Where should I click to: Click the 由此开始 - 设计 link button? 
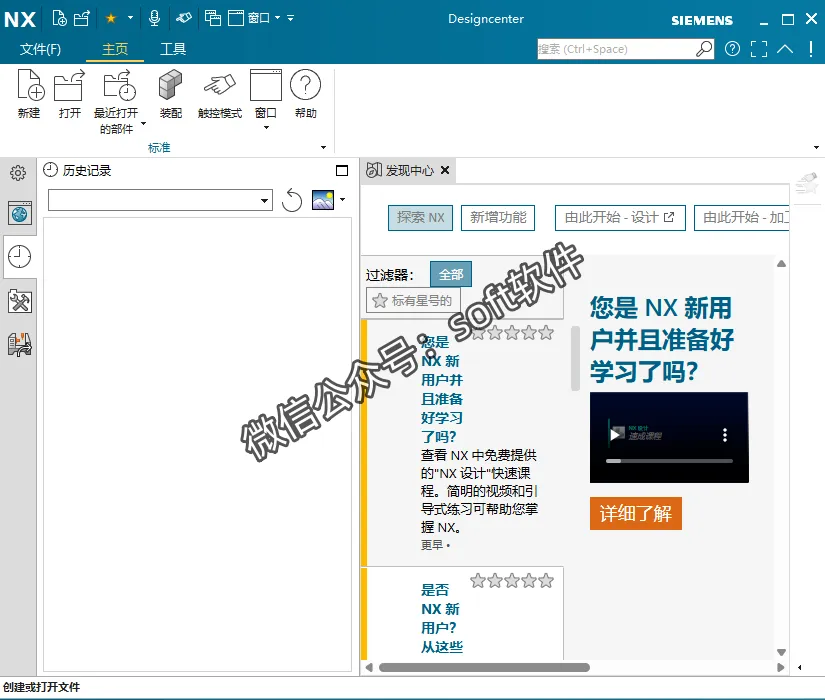click(x=620, y=217)
